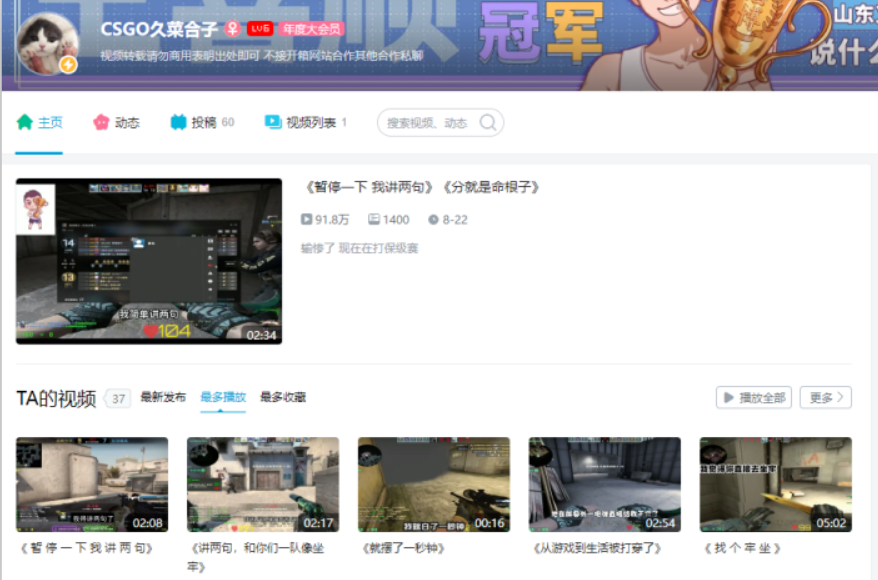Open the cat profile avatar

(x=47, y=44)
